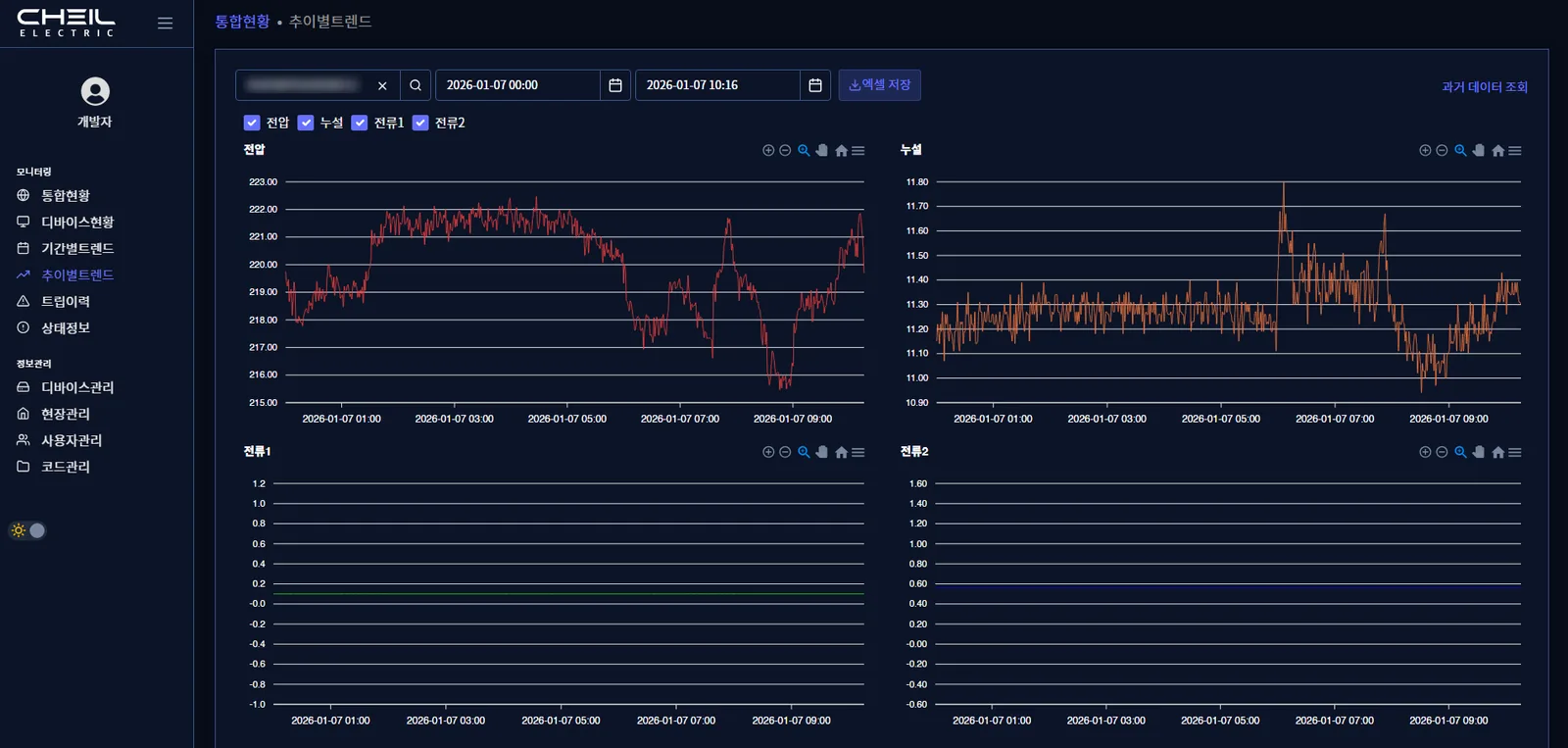This screenshot has width=1568, height=748.
Task: Select selection-zoom tool on 전압 chart
Action: (804, 150)
